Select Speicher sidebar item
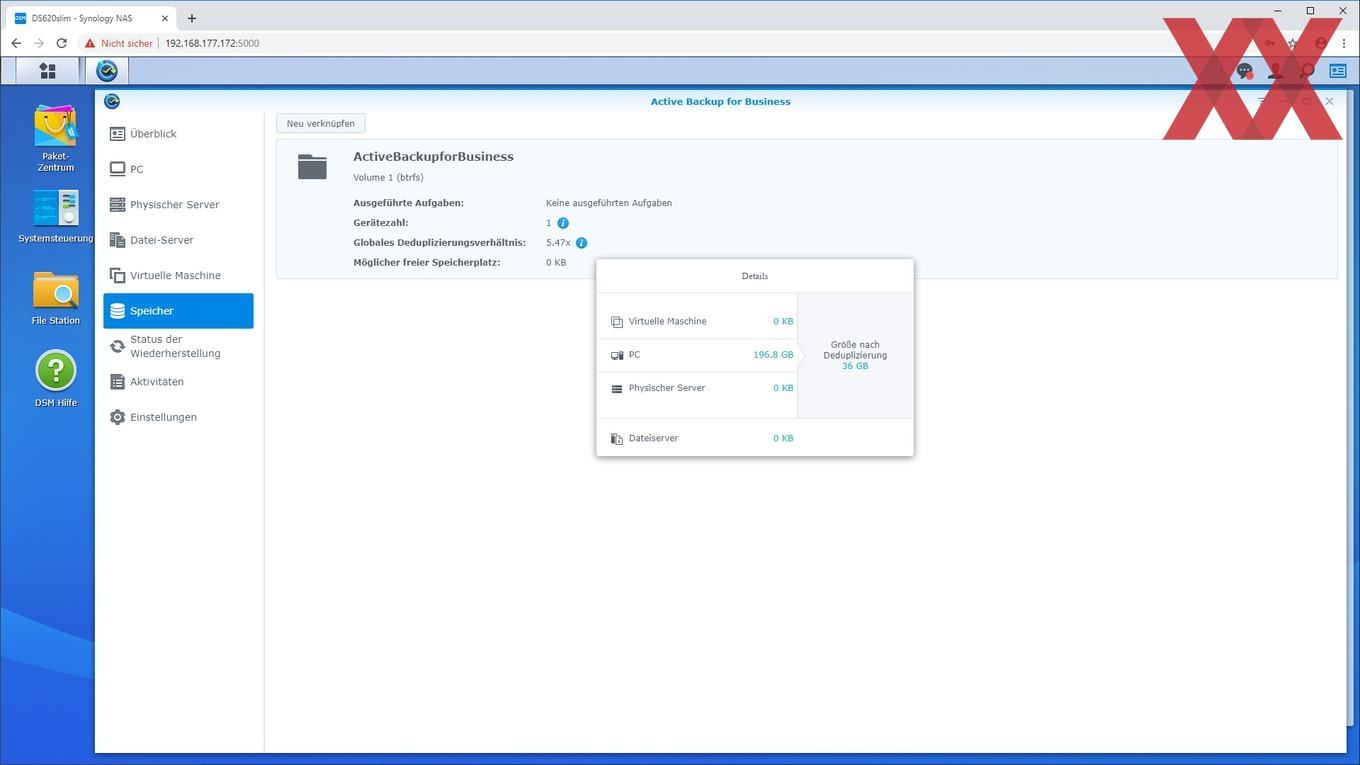Viewport: 1360px width, 765px height. [x=178, y=311]
